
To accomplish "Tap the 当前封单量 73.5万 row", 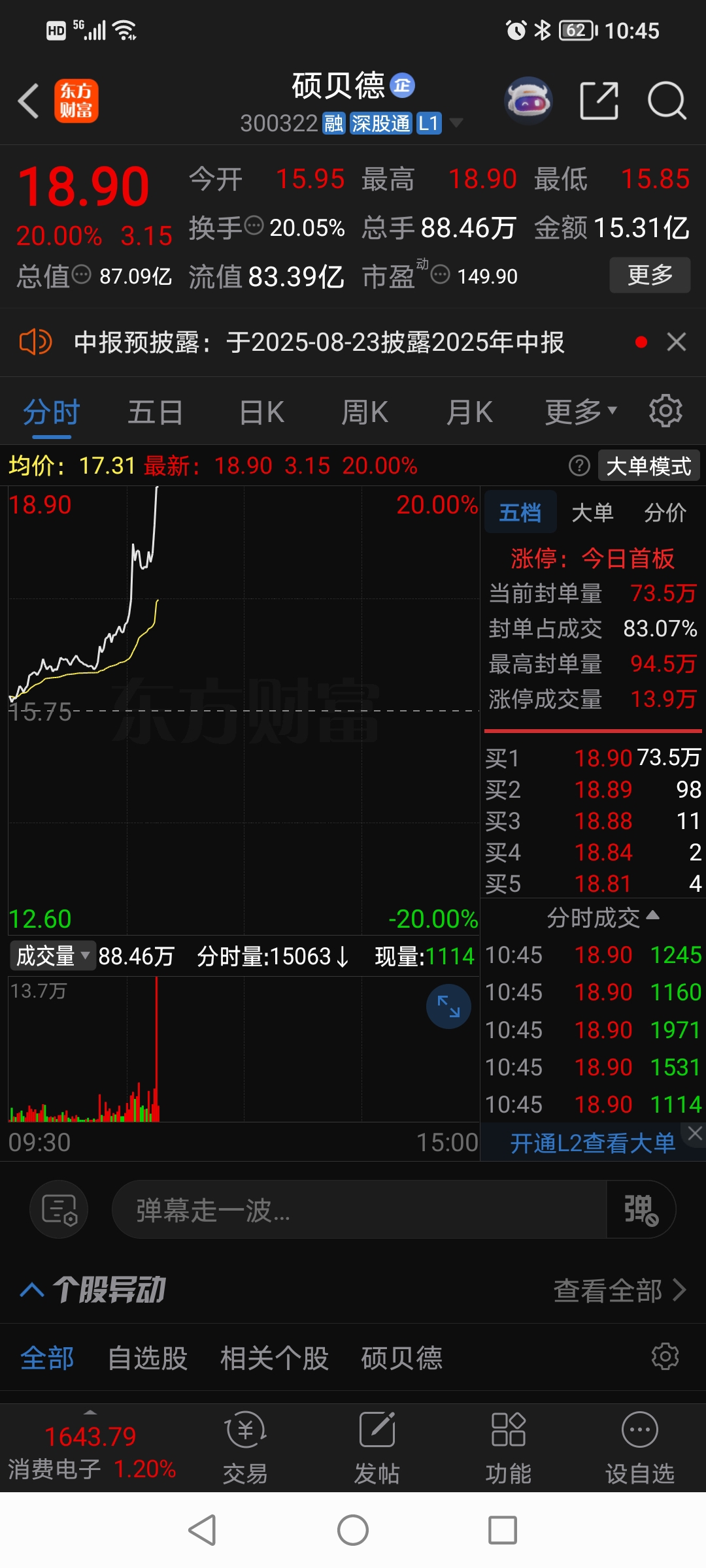I will coord(592,593).
